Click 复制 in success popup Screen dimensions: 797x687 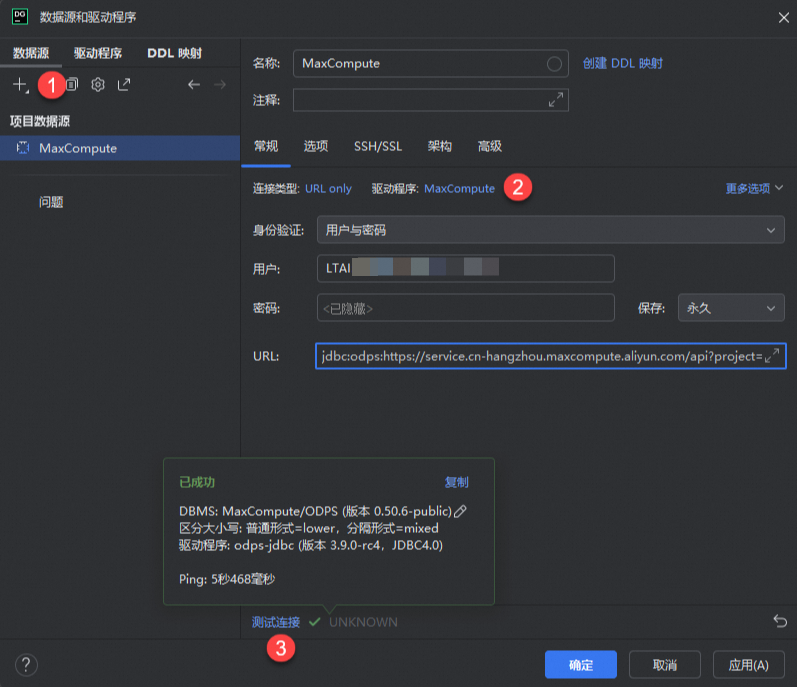(456, 482)
